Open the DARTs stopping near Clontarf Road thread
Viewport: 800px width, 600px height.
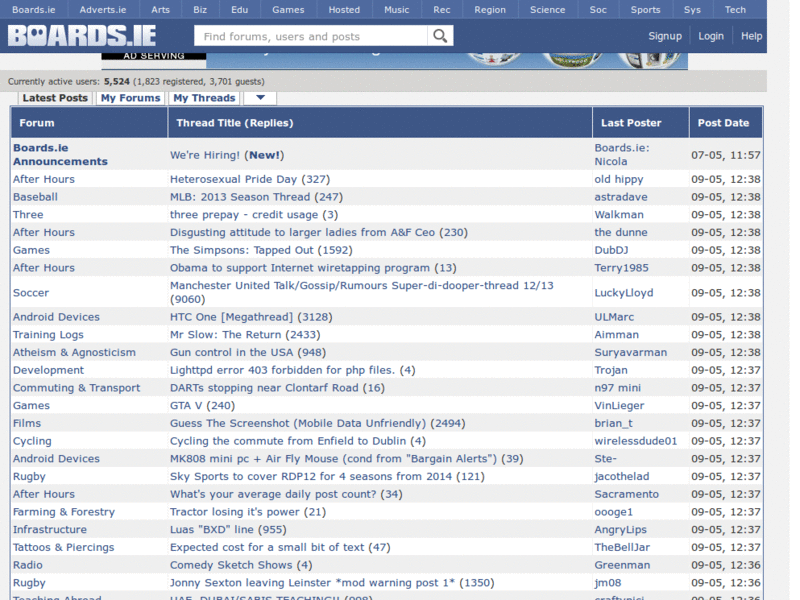click(264, 388)
